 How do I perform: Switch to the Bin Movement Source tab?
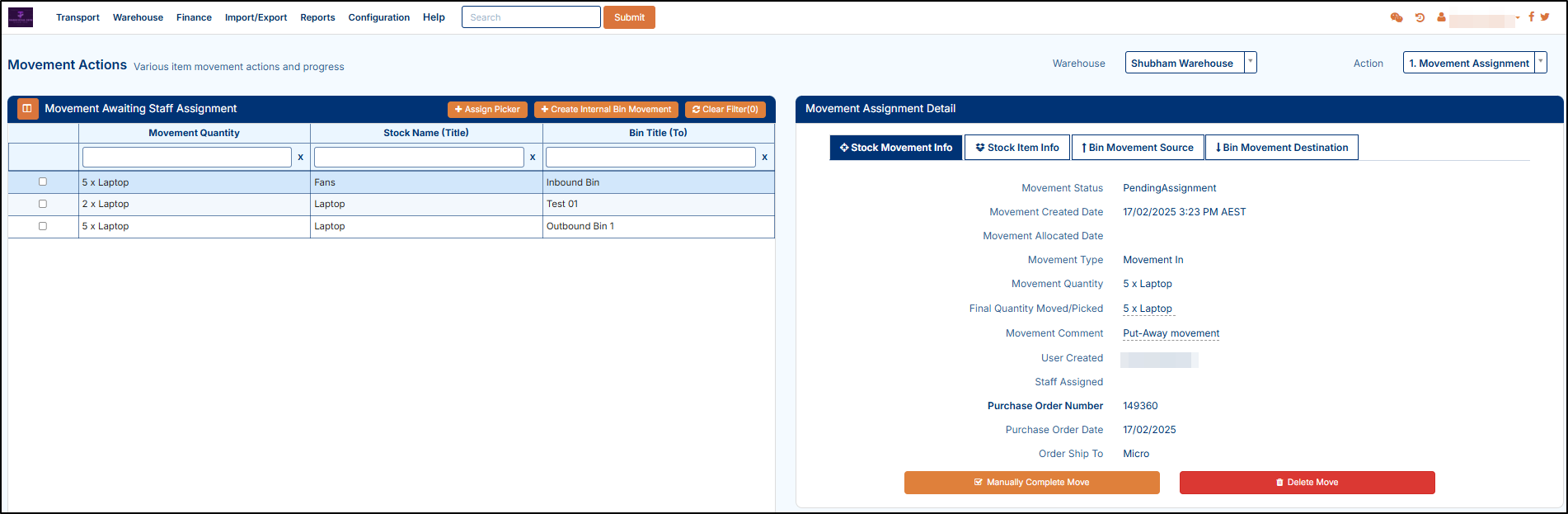[1137, 148]
